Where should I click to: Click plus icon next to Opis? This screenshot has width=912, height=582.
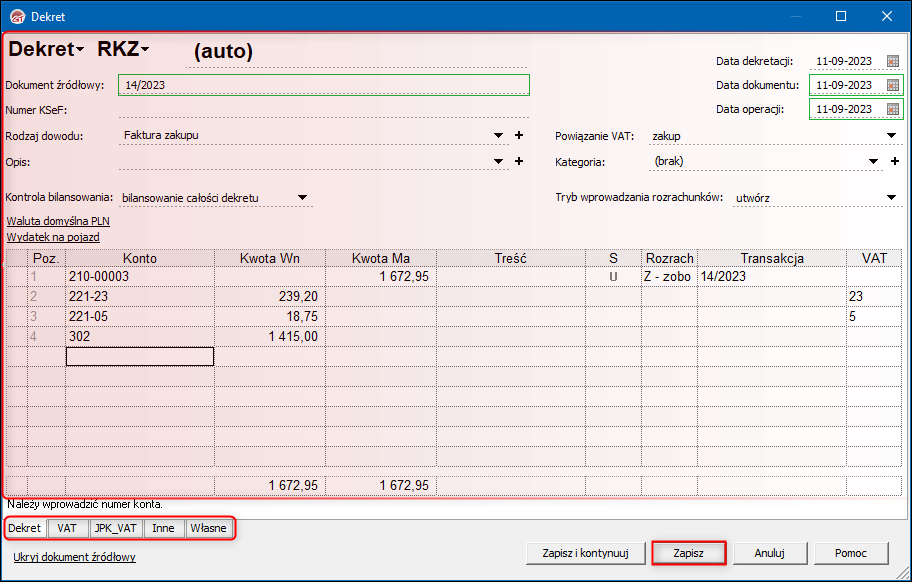tap(519, 161)
